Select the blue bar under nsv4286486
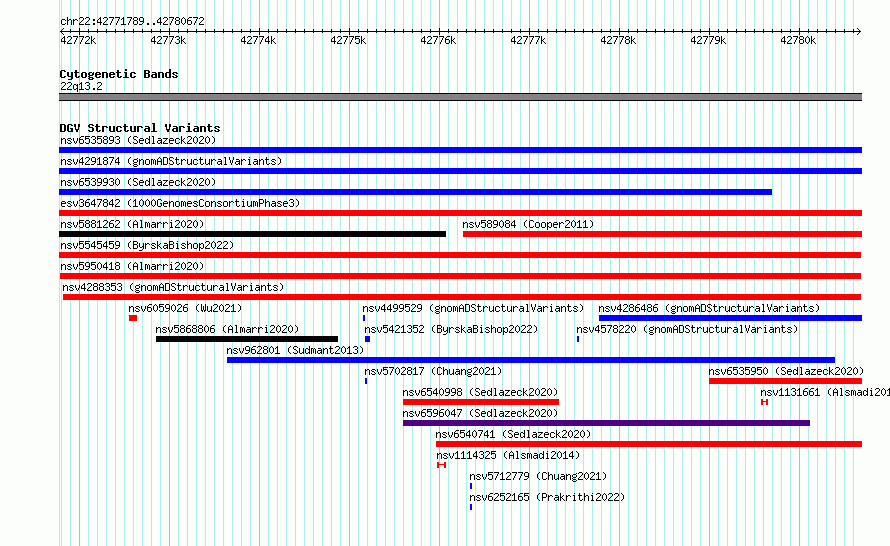This screenshot has height=546, width=890. pyautogui.click(x=731, y=318)
